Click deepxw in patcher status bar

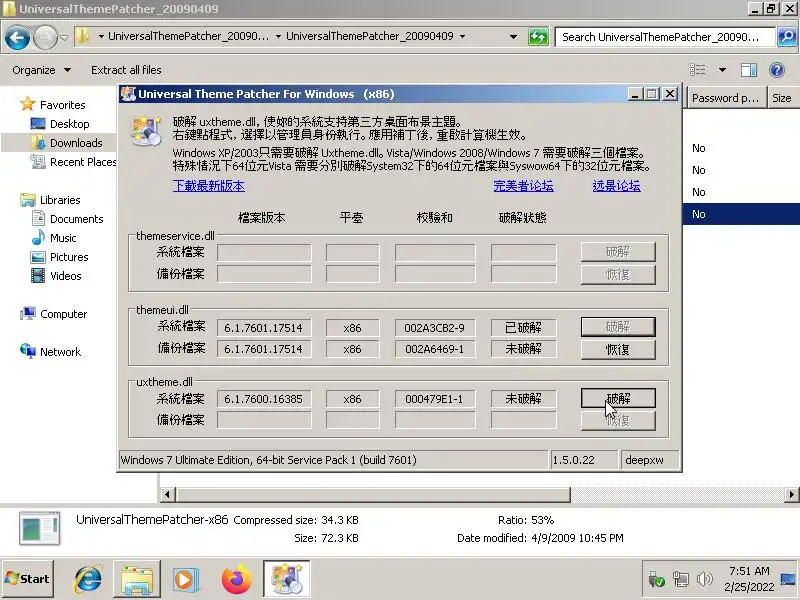pyautogui.click(x=649, y=460)
